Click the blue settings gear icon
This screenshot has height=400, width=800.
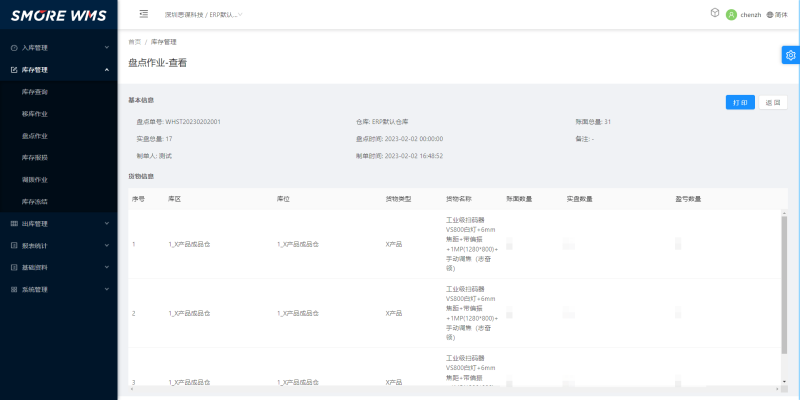click(x=791, y=55)
